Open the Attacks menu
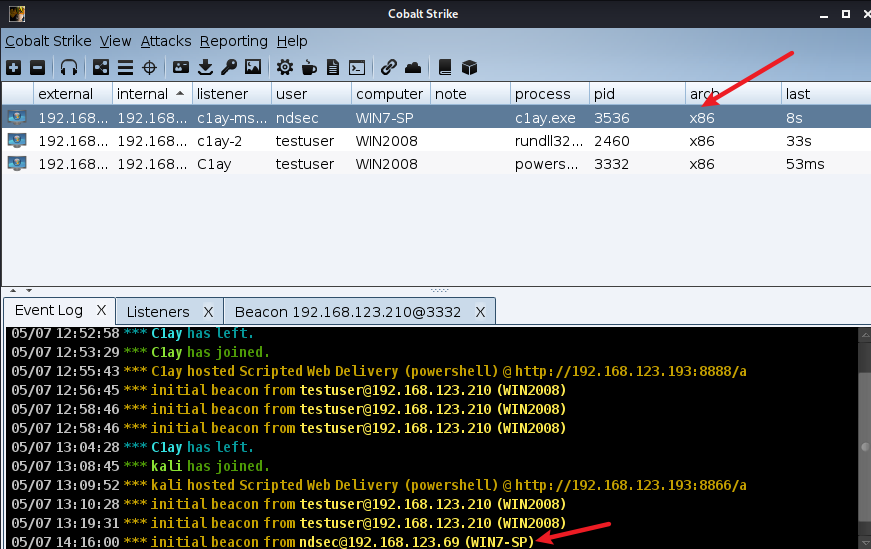The image size is (871, 549). [x=166, y=41]
